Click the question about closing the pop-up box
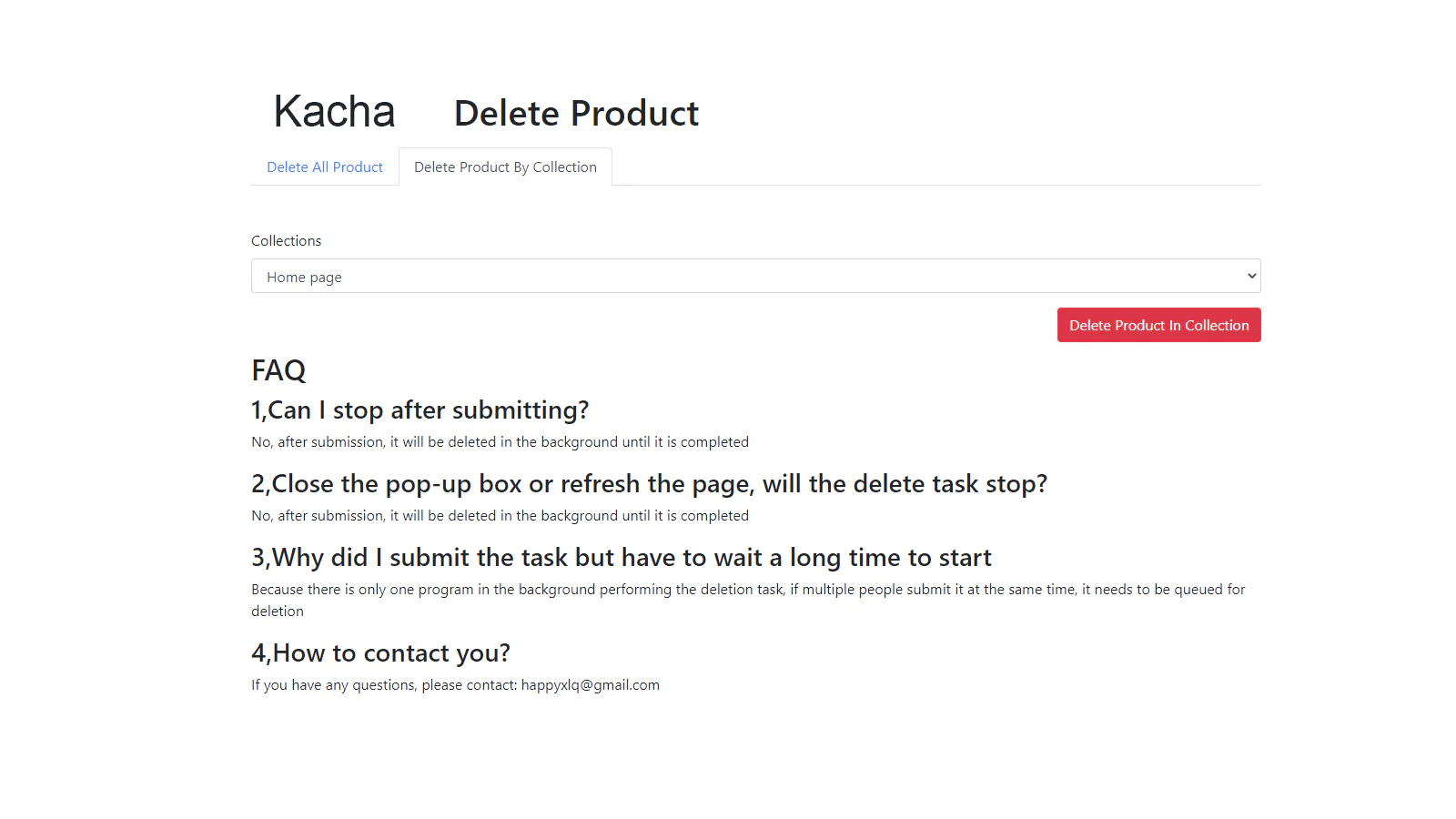This screenshot has width=1456, height=819. pos(649,484)
